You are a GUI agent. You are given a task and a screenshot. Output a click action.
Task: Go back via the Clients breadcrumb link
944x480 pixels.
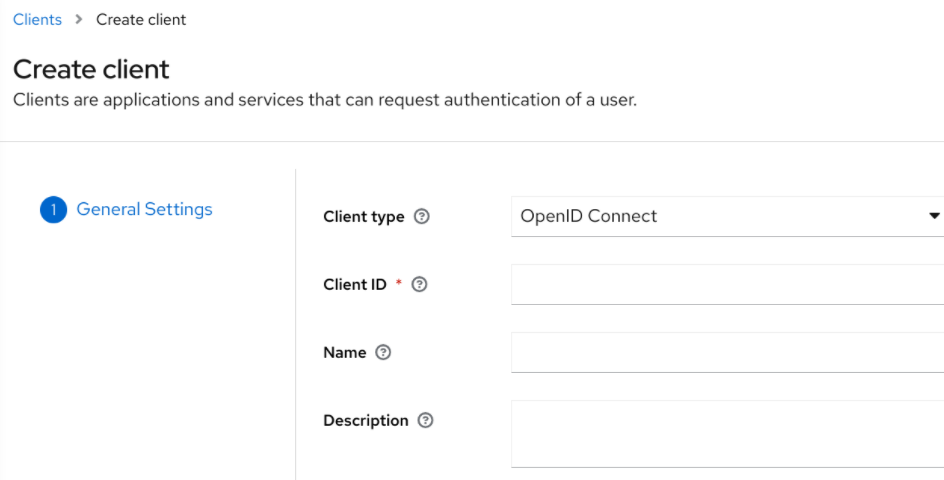(37, 20)
